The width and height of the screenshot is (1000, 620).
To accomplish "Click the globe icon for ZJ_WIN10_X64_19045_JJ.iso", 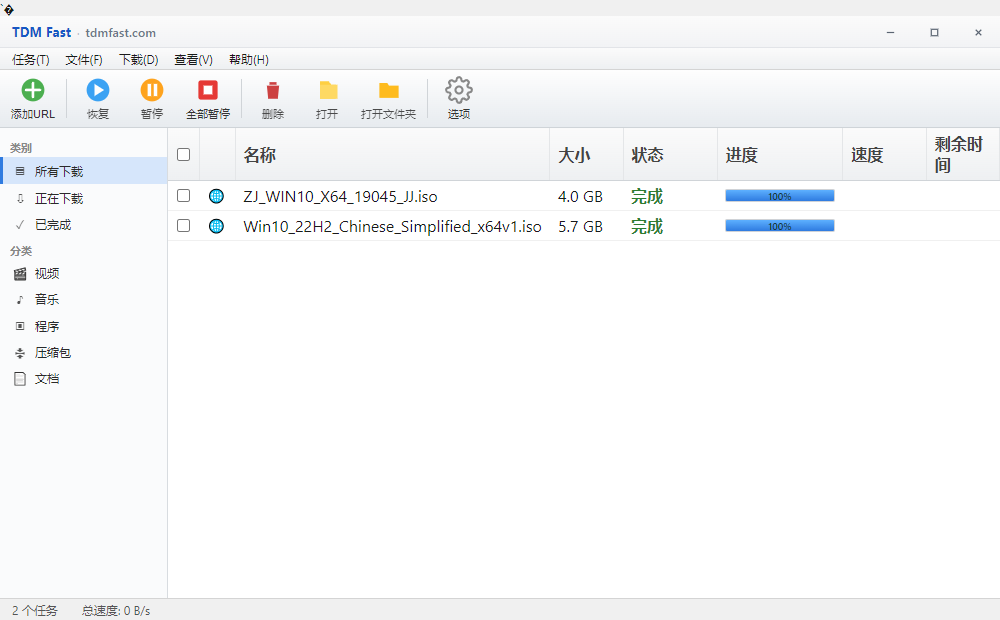I will click(x=216, y=196).
